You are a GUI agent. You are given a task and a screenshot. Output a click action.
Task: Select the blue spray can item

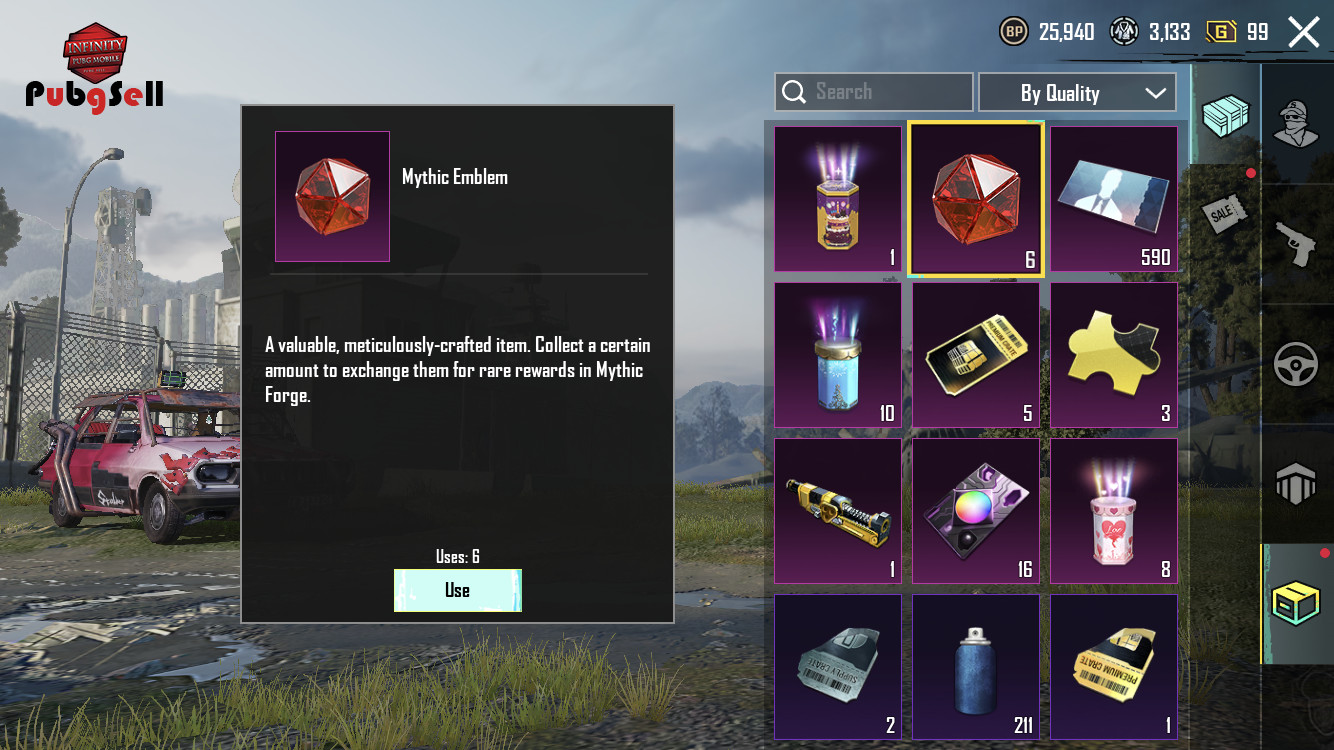(x=976, y=667)
